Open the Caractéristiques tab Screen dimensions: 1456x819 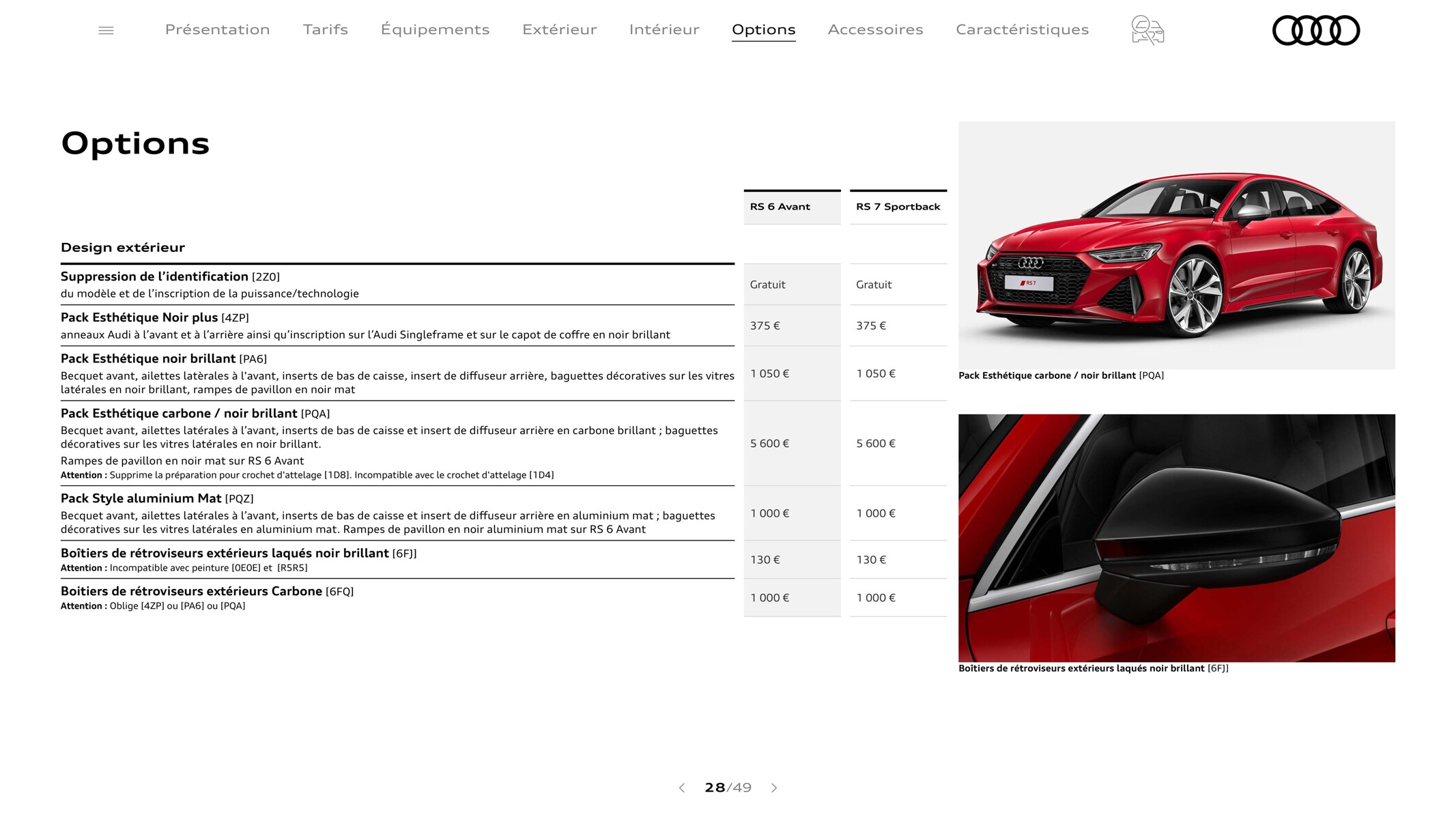tap(1022, 29)
